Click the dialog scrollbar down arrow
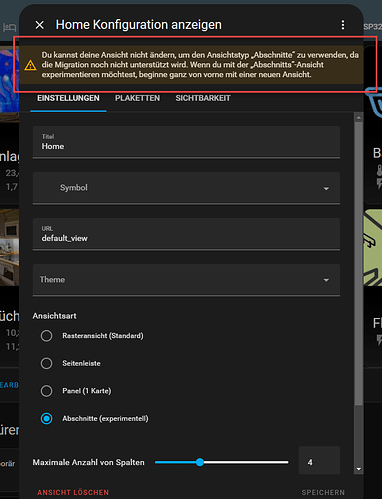The height and width of the screenshot is (499, 382). click(359, 469)
